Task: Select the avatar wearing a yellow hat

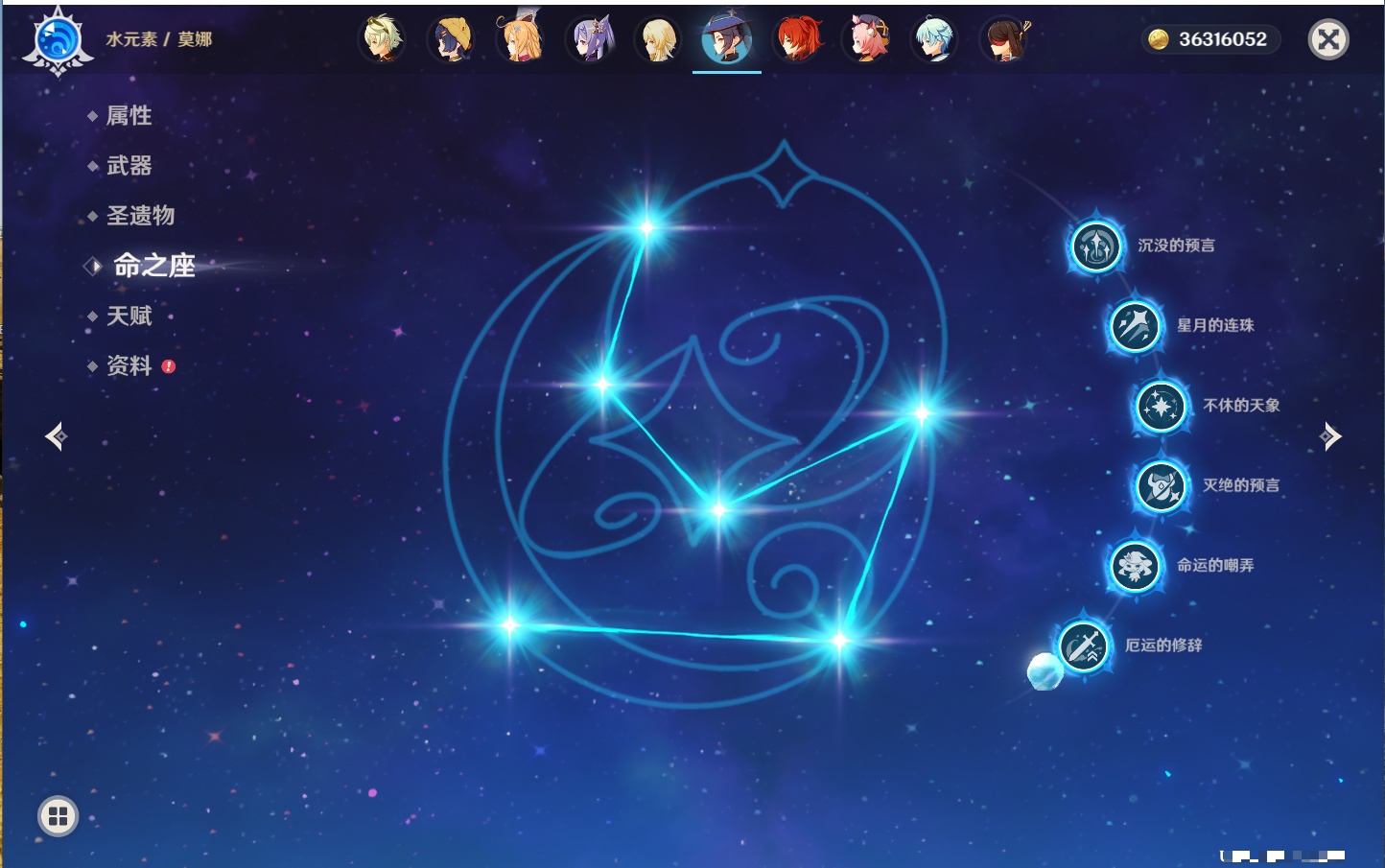Action: click(452, 39)
